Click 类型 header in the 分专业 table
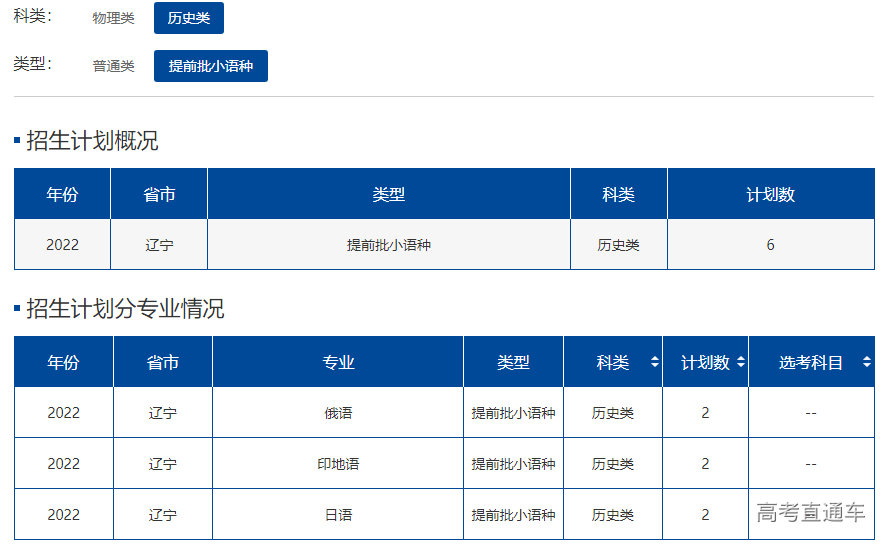This screenshot has height=552, width=894. (x=513, y=363)
